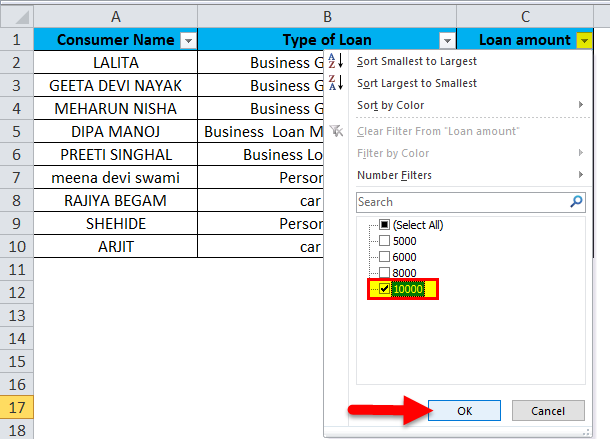The width and height of the screenshot is (610, 439).
Task: Choose Sort Smallest to Largest
Action: (x=417, y=61)
